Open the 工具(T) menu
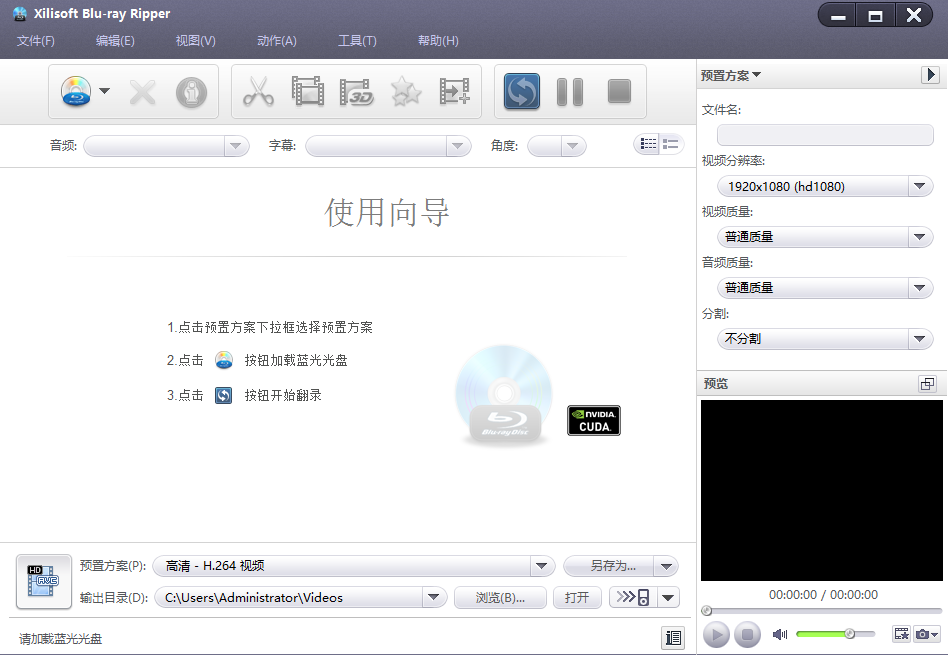This screenshot has width=948, height=655. click(x=357, y=41)
